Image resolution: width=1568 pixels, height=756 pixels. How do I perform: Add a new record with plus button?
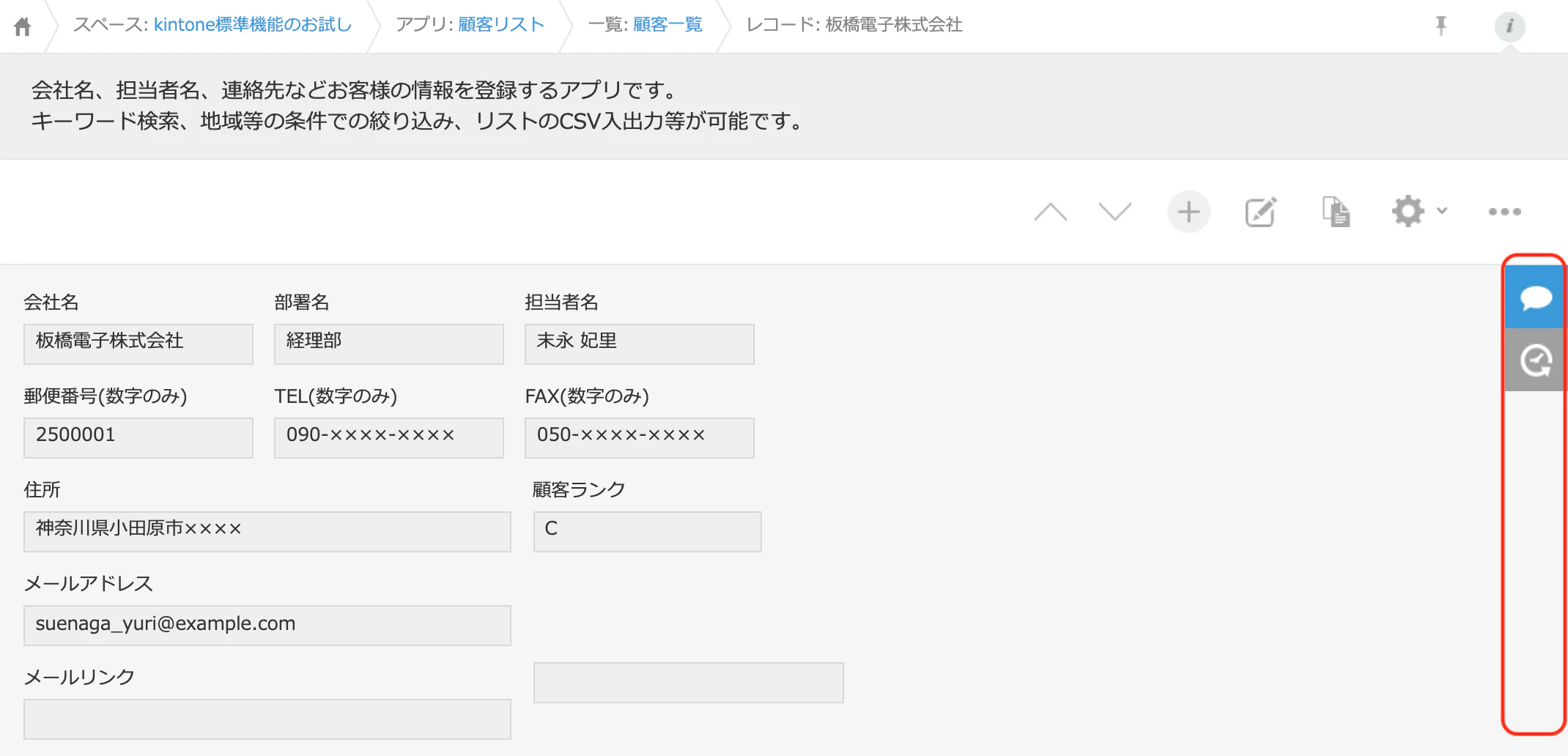pos(1188,212)
